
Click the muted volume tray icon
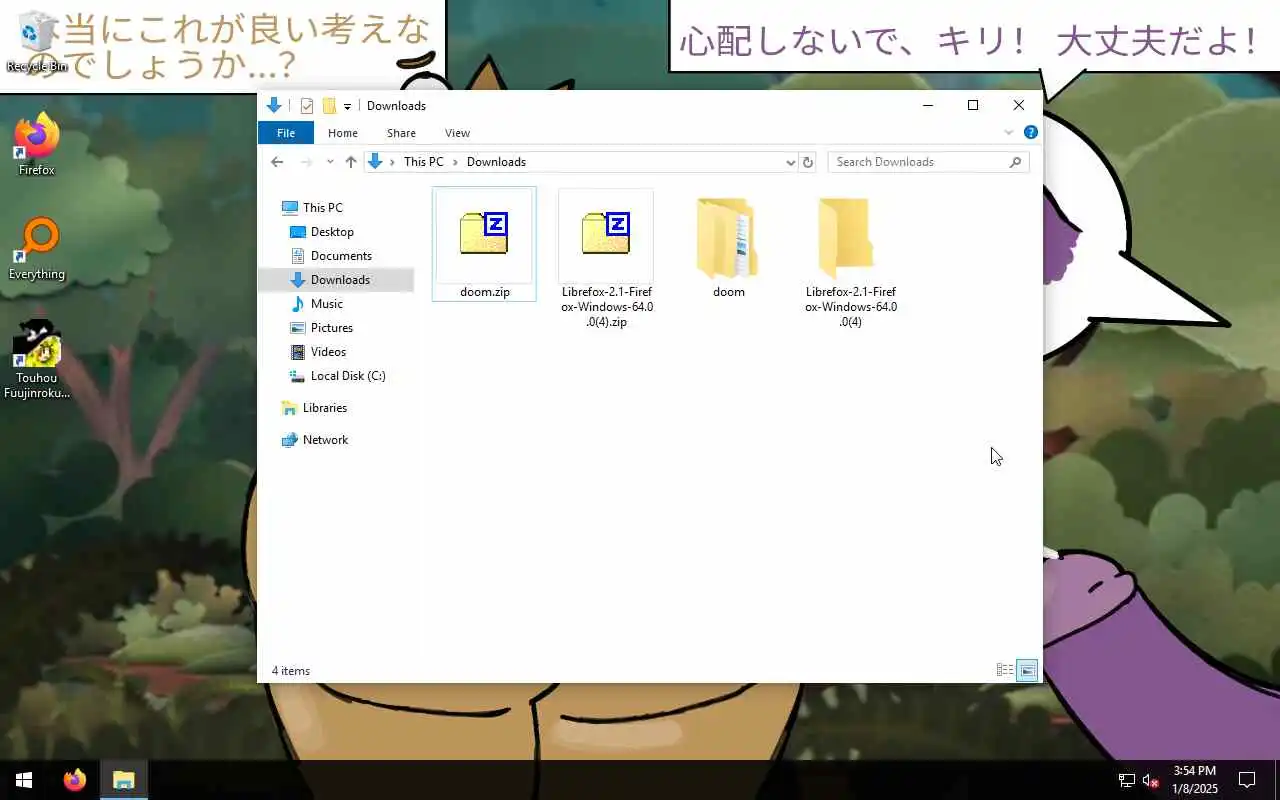click(x=1151, y=780)
